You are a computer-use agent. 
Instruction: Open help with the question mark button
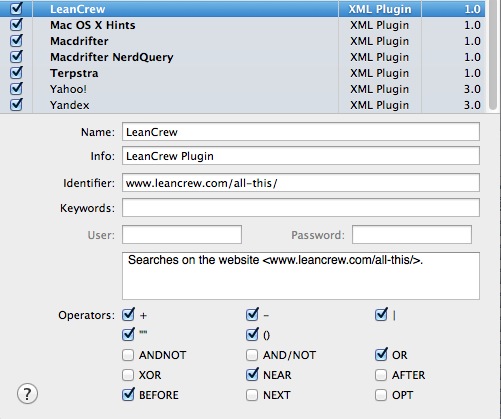click(27, 394)
